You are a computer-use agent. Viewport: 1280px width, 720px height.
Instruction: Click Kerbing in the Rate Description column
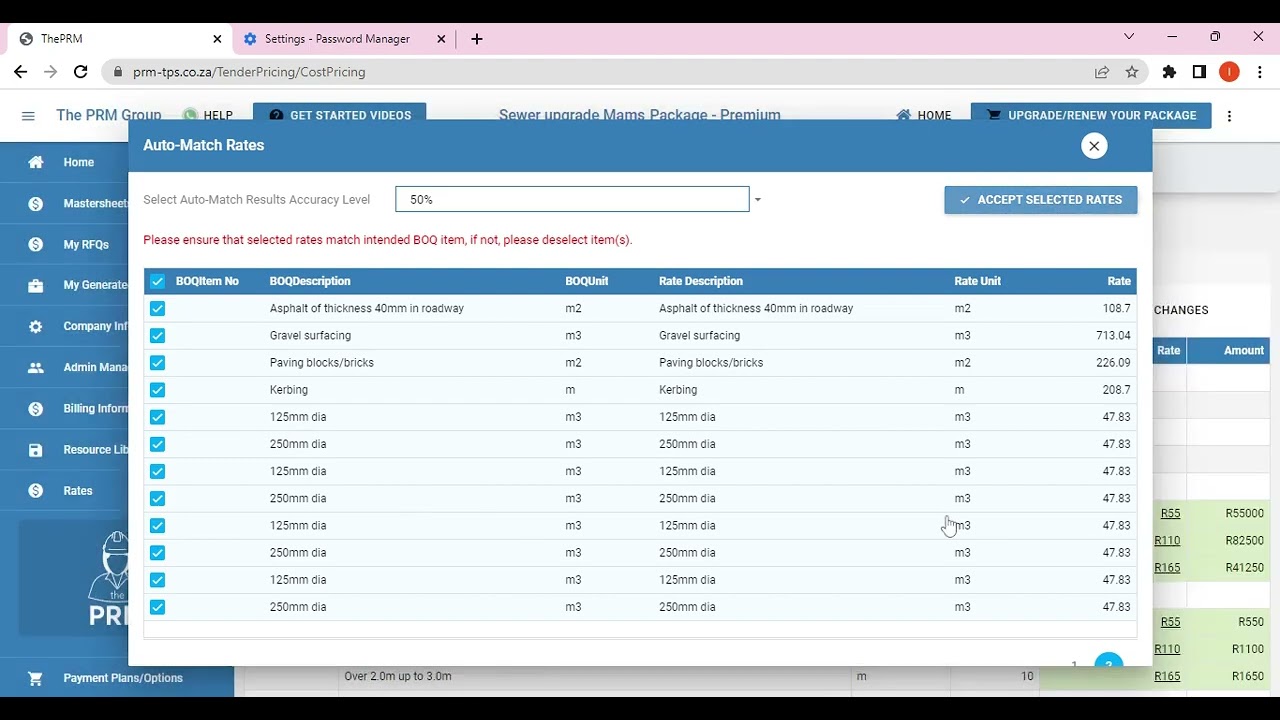point(678,390)
